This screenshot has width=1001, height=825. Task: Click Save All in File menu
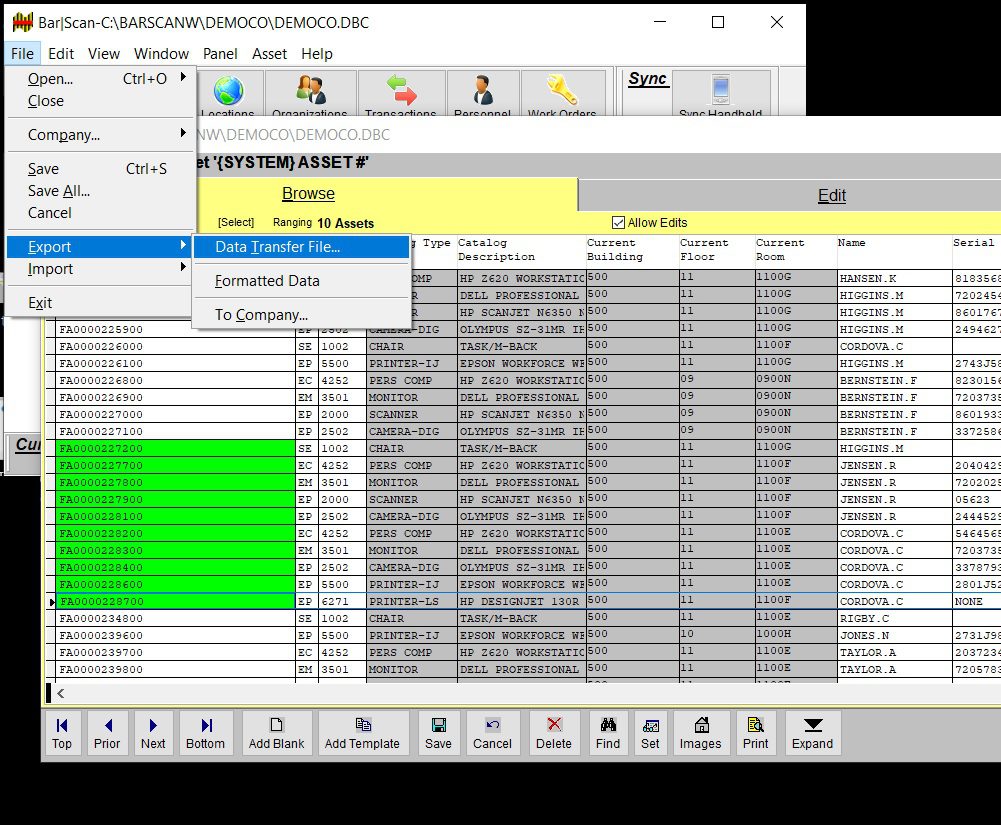(x=100, y=191)
